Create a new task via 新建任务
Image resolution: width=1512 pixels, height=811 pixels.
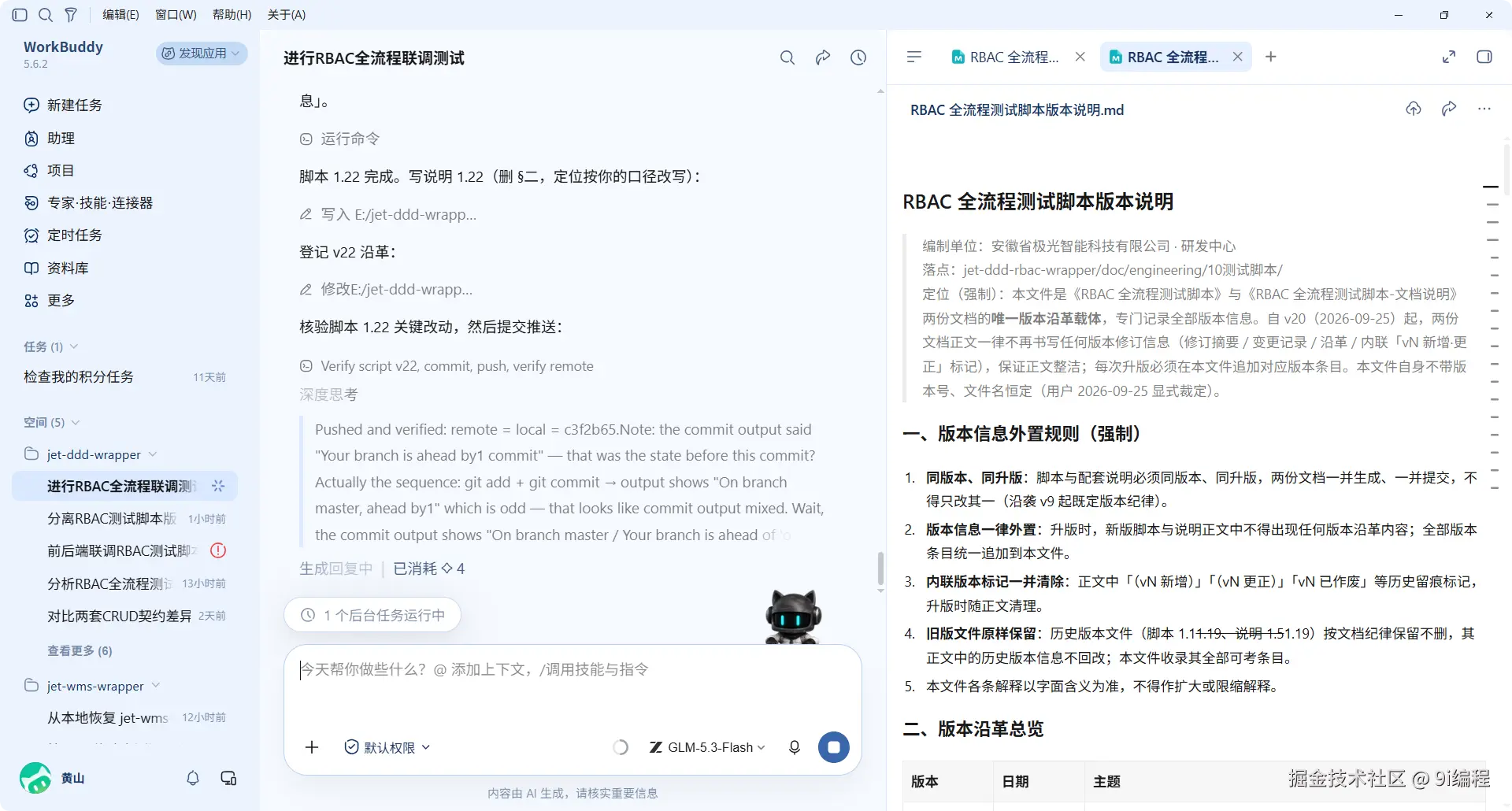[x=63, y=106]
